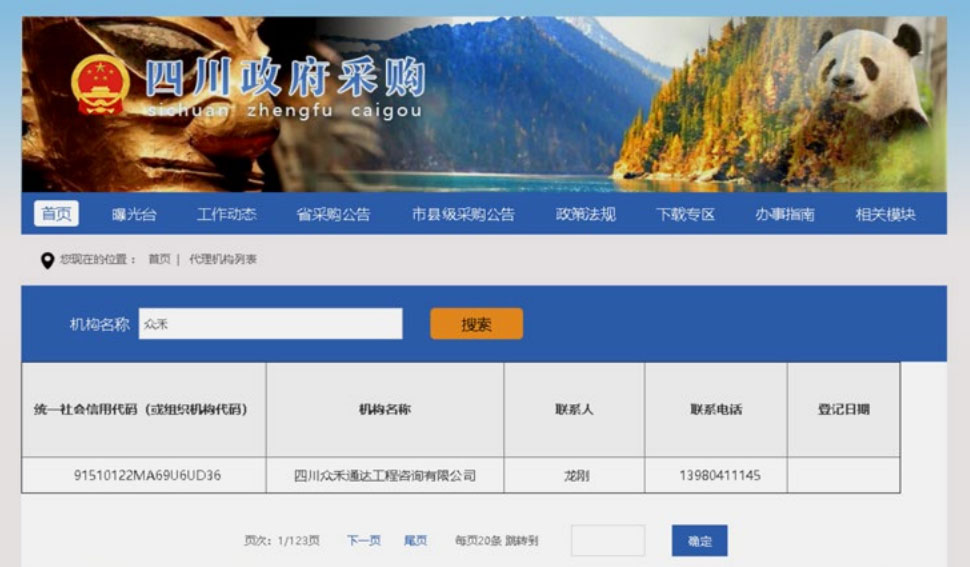970x567 pixels.
Task: Select 省采购公告 in navigation bar
Action: pyautogui.click(x=333, y=214)
